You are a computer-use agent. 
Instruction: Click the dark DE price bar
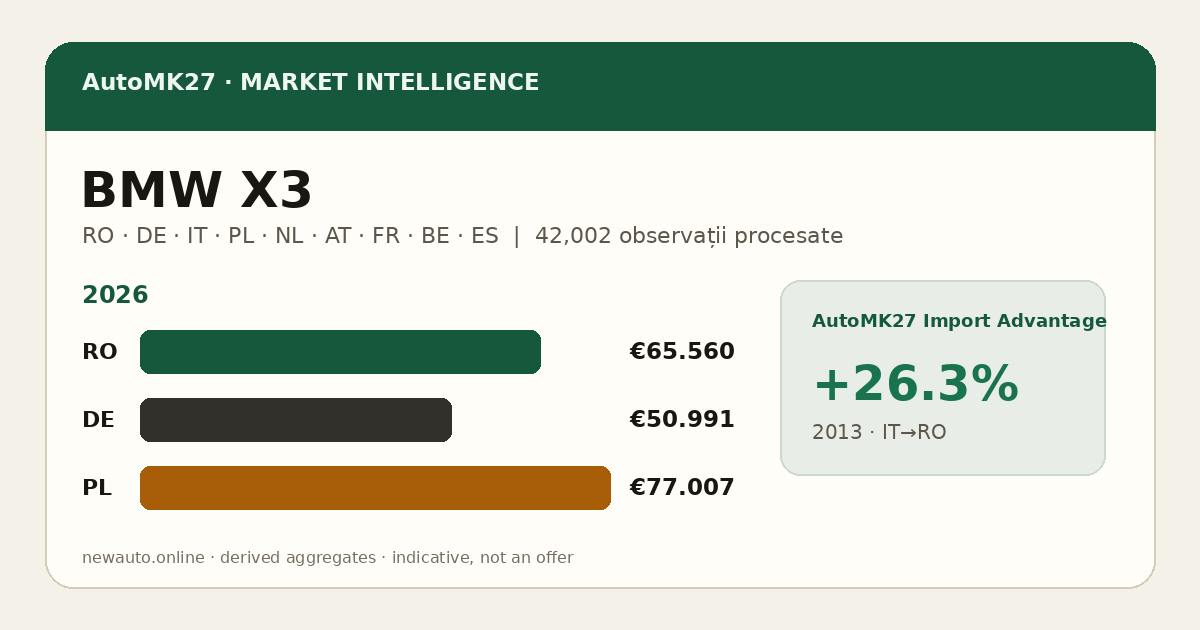coord(296,420)
